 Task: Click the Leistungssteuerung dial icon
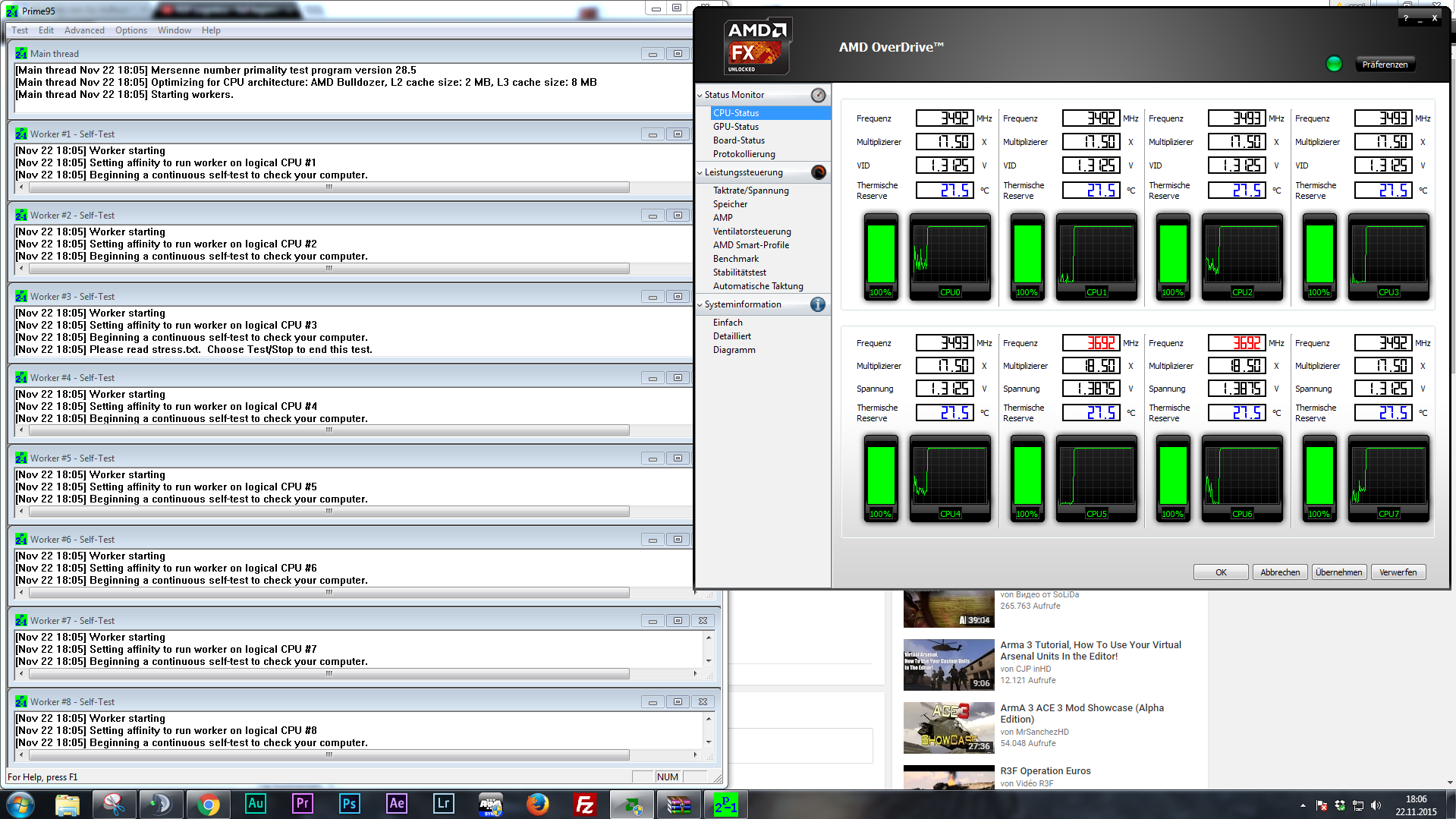tap(818, 172)
